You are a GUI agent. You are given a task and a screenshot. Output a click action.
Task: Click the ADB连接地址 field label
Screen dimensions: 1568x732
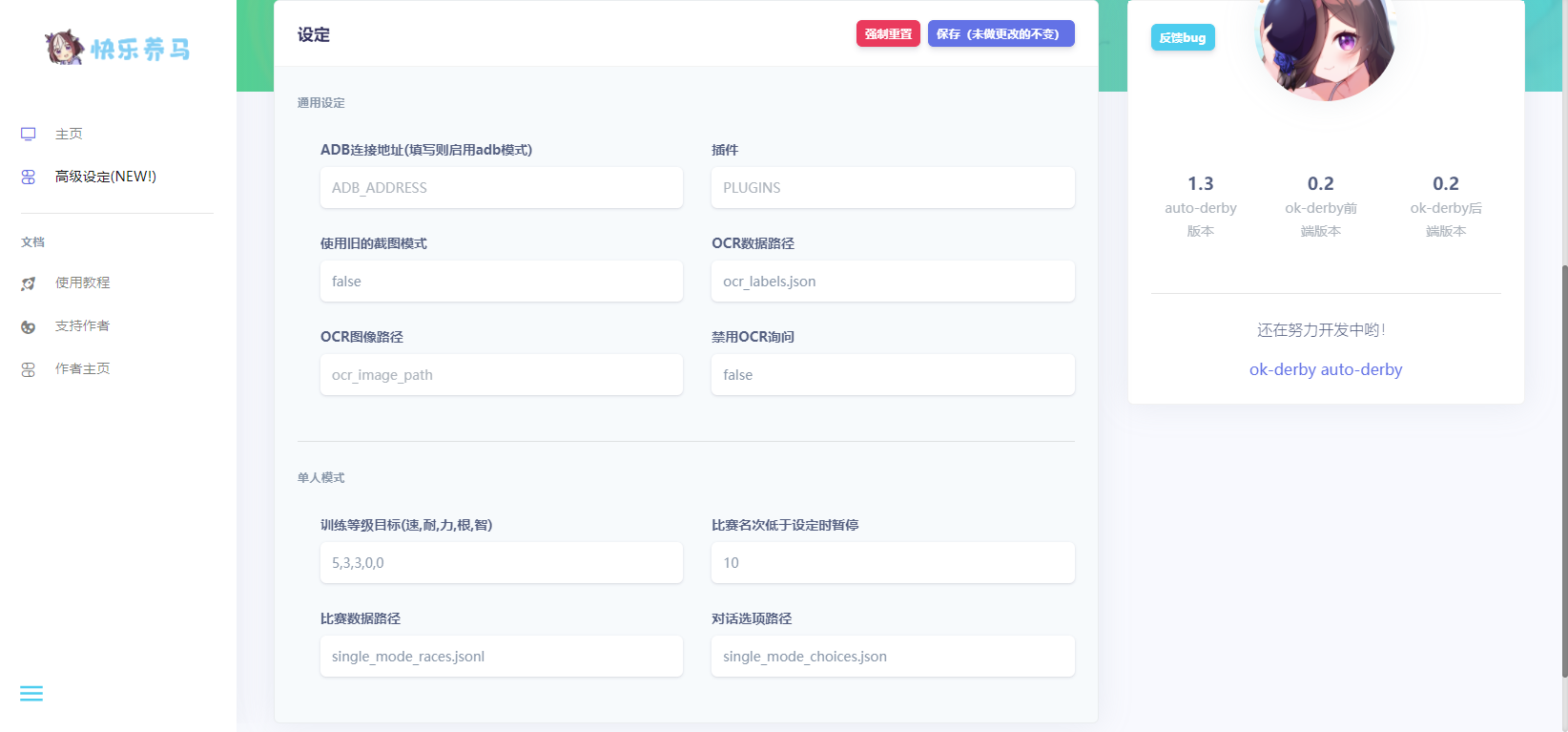point(426,150)
